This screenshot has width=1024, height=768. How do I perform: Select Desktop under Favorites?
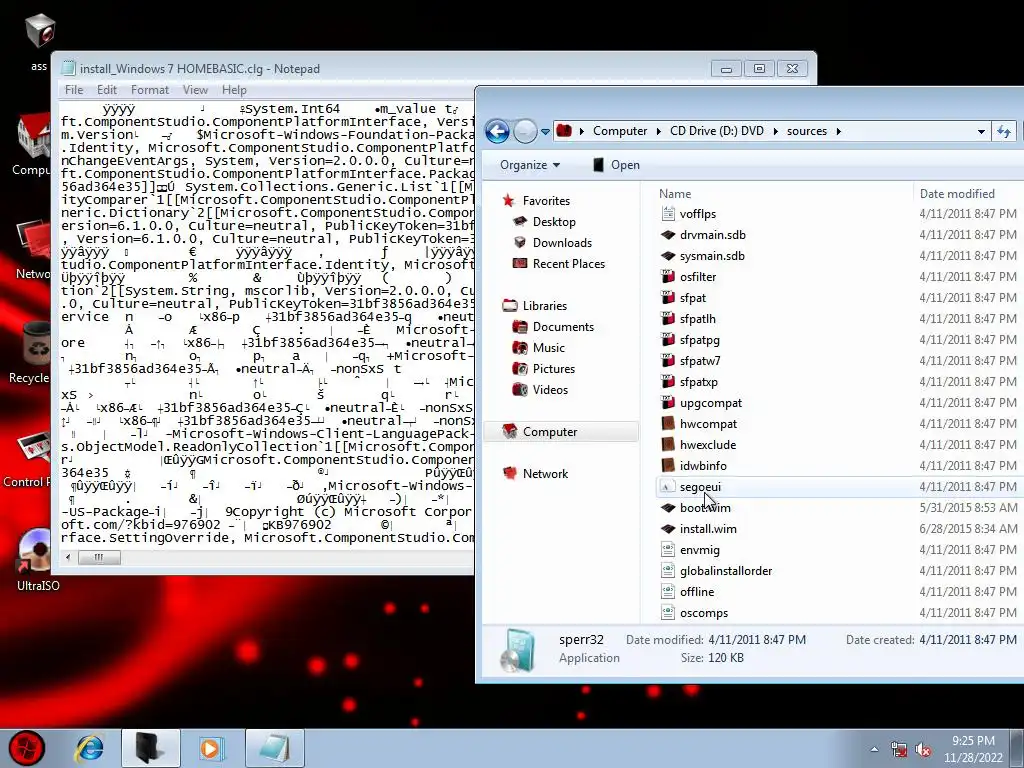pyautogui.click(x=554, y=221)
